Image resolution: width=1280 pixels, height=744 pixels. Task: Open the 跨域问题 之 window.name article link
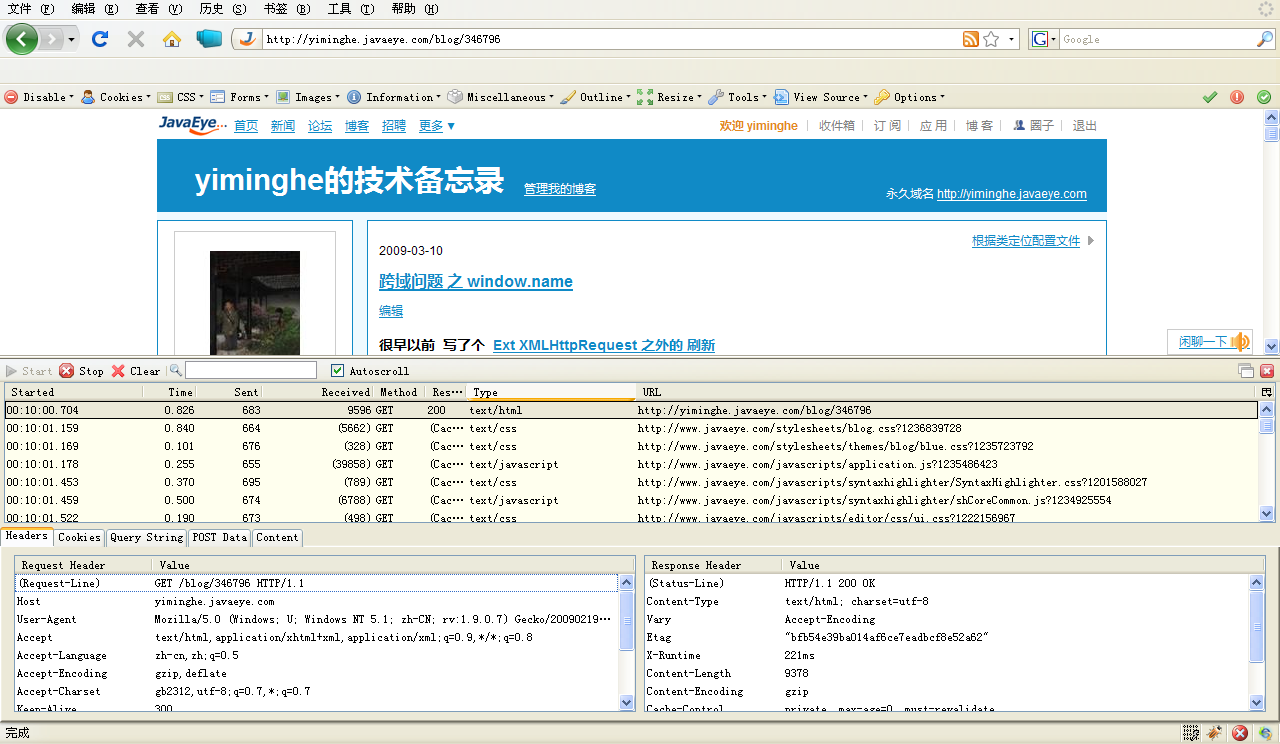[x=475, y=282]
